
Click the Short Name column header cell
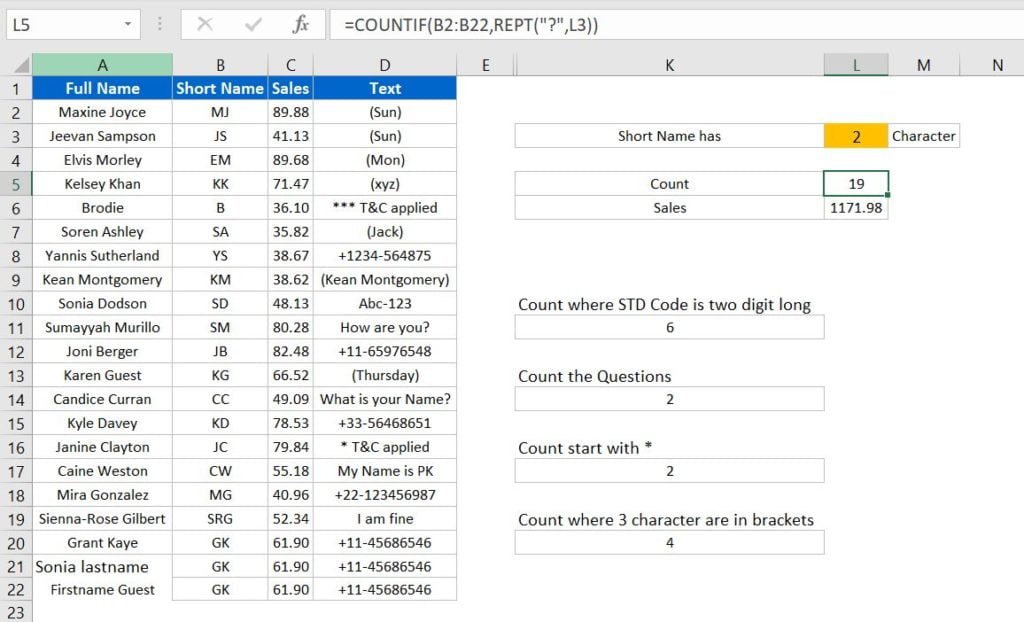click(219, 88)
